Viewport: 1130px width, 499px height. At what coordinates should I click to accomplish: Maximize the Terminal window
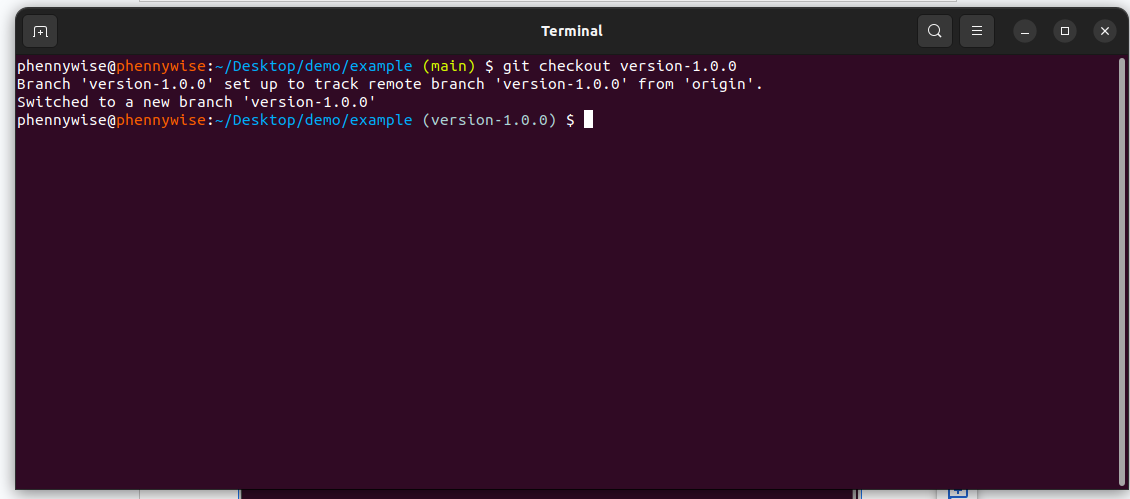(1064, 31)
